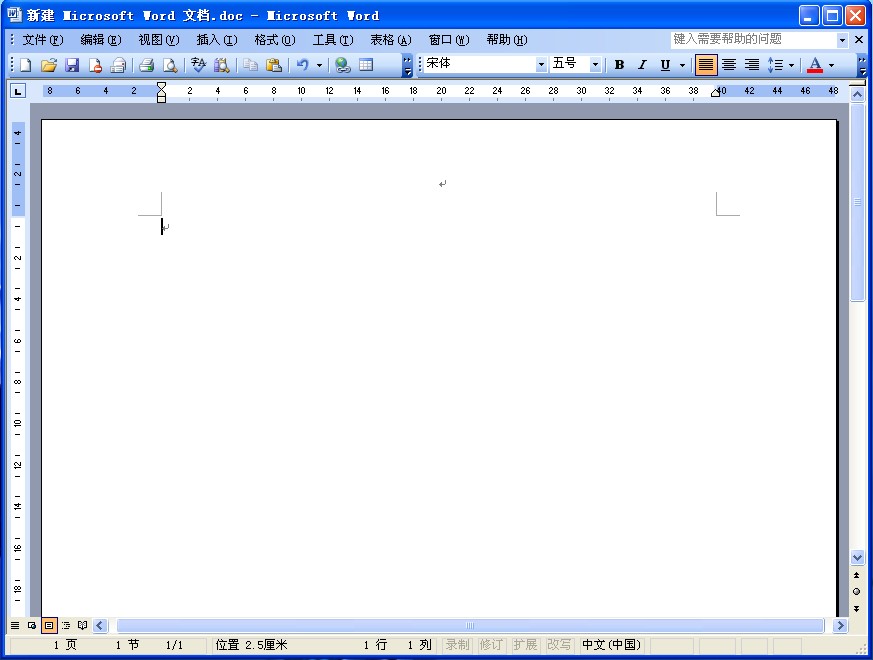Click the Permission icon with the red stop sign
The image size is (873, 660).
[95, 65]
